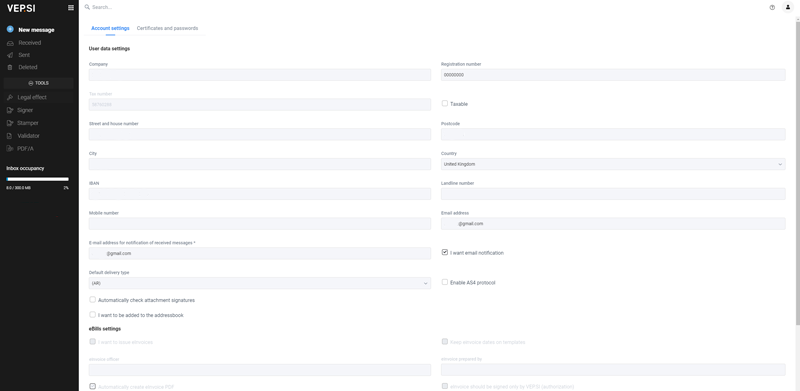Viewport: 800px width, 391px height.
Task: Open the Deleted folder
Action: pos(28,67)
